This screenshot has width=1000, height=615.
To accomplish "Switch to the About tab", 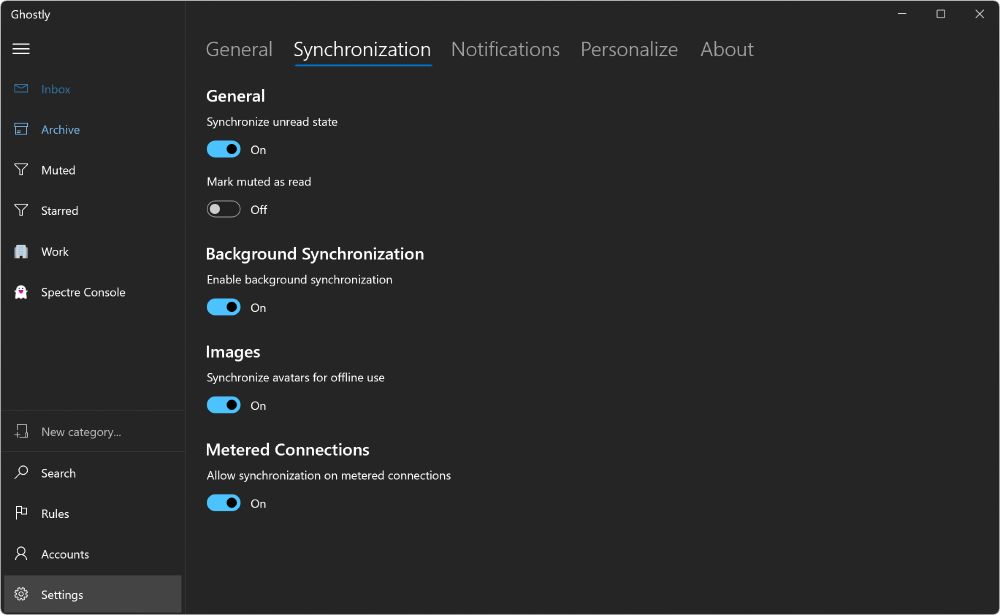I will coord(727,49).
